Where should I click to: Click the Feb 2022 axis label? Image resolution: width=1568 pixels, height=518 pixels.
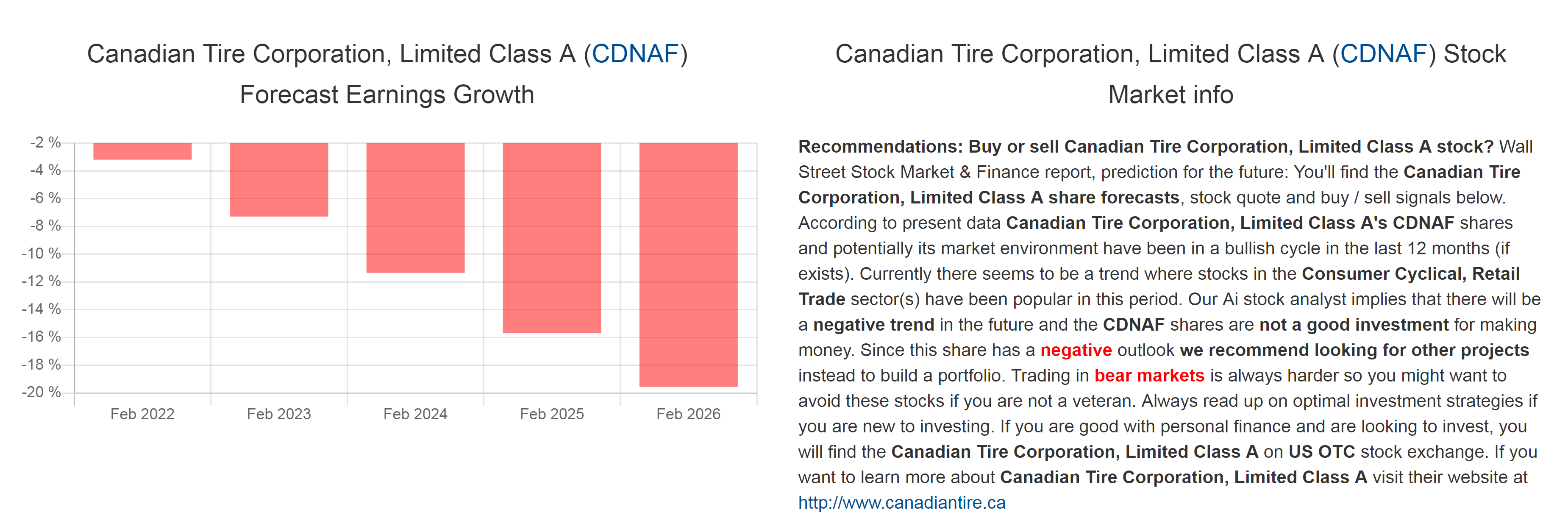point(142,414)
